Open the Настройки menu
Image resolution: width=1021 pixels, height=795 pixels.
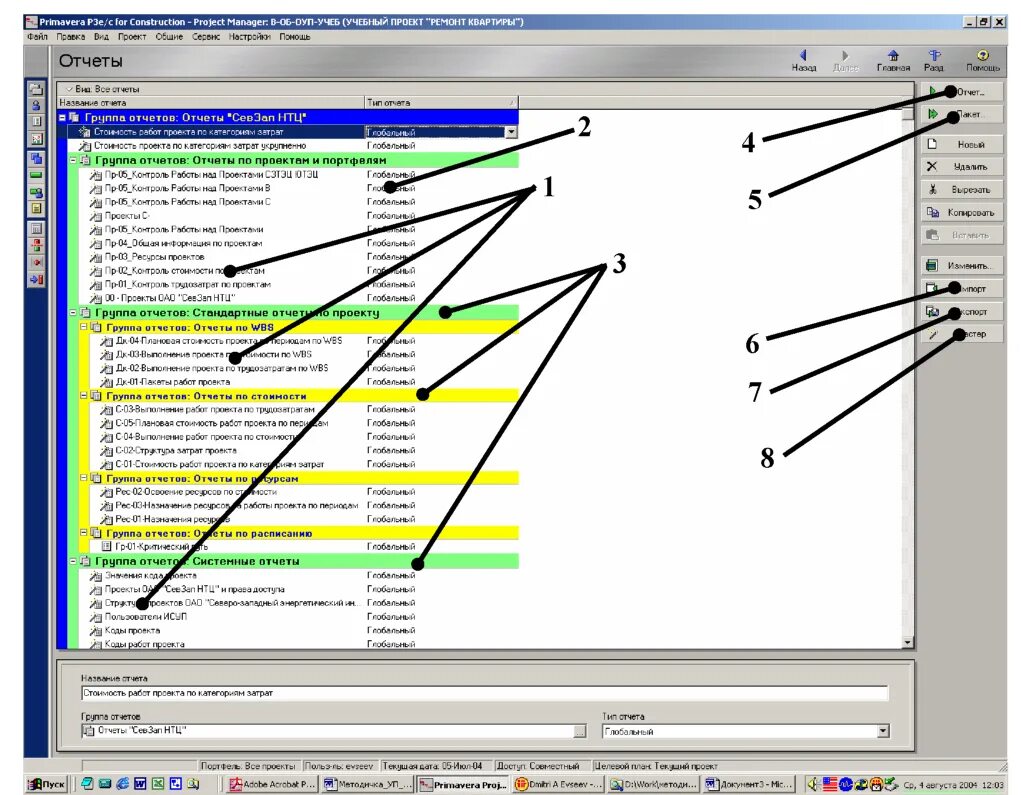pos(249,36)
